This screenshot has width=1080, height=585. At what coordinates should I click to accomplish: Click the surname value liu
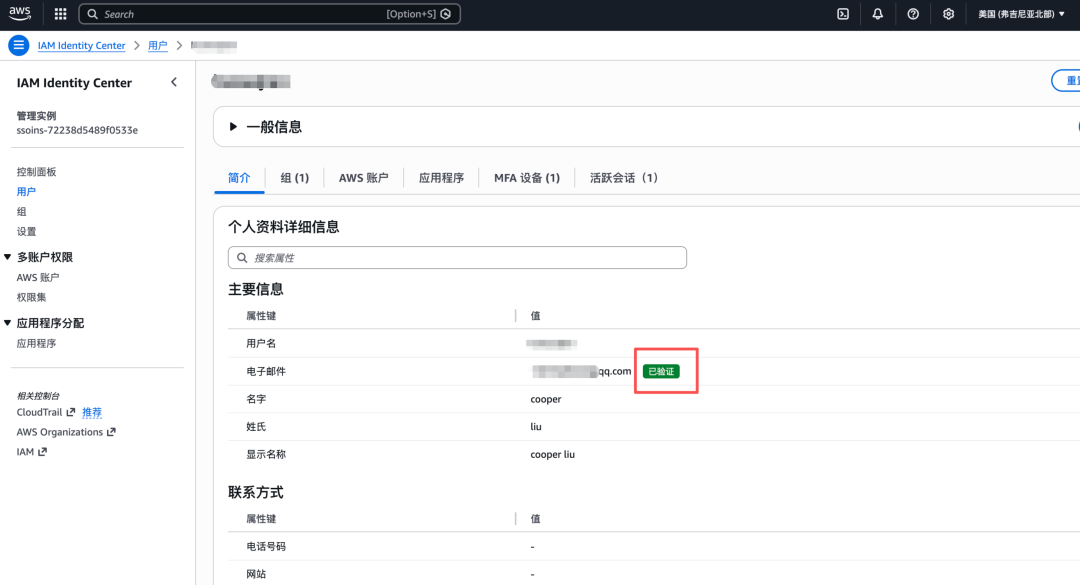tap(536, 427)
